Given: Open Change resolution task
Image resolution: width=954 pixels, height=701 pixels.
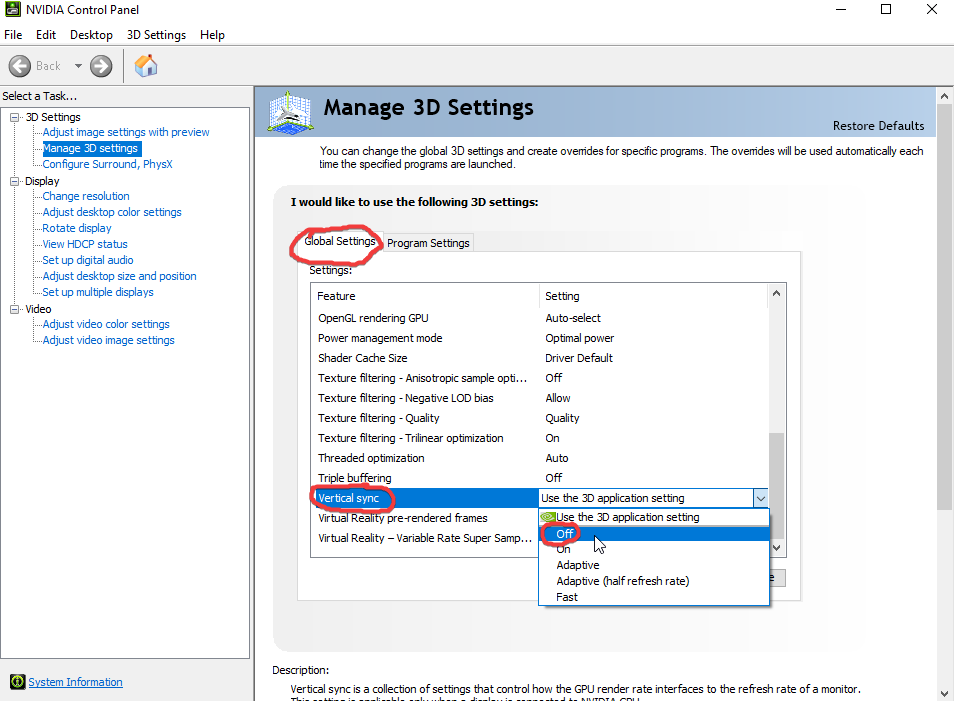Looking at the screenshot, I should [86, 196].
